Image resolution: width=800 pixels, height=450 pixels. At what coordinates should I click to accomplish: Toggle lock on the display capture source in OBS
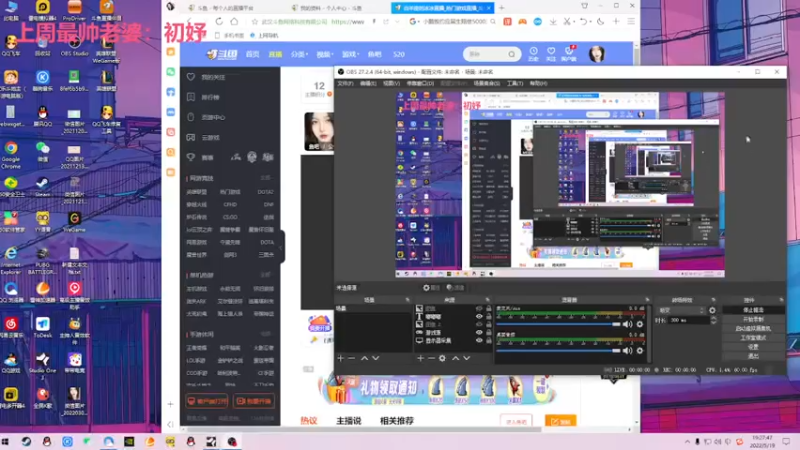pos(488,340)
